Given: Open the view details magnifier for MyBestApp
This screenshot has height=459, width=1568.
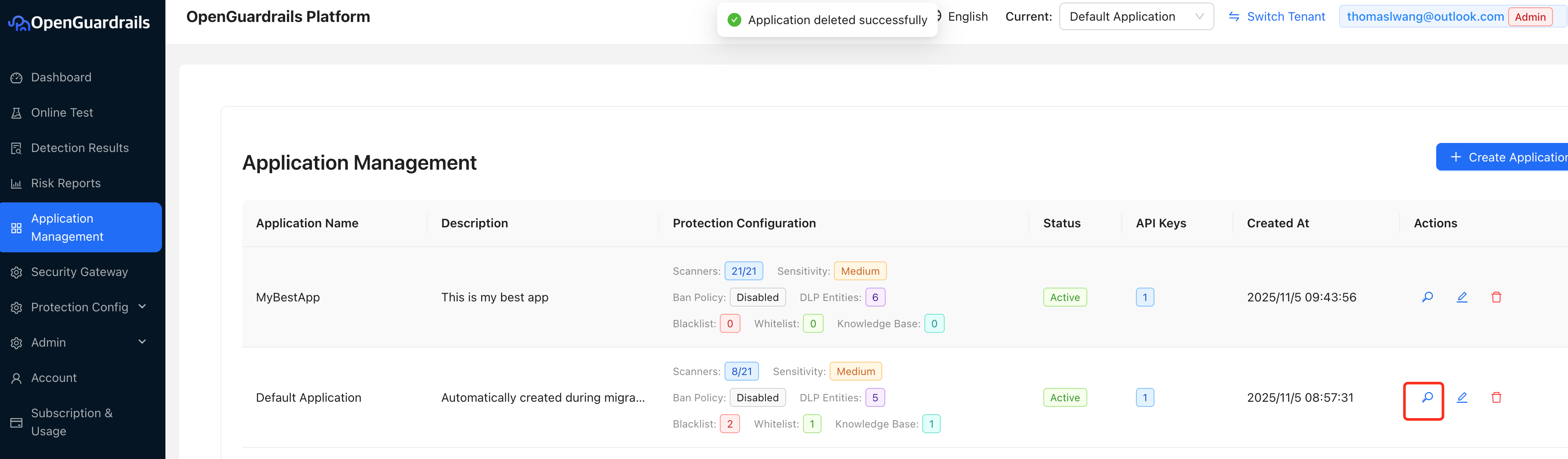Looking at the screenshot, I should pyautogui.click(x=1428, y=297).
